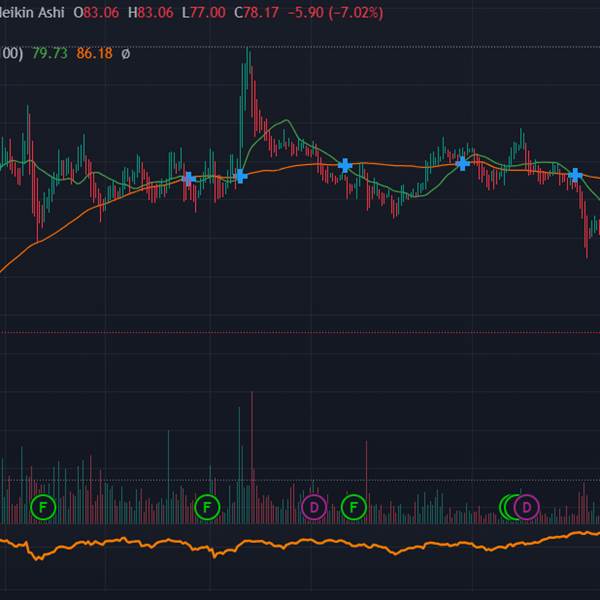Click the low value L77.00
600x600 pixels.
pos(204,13)
